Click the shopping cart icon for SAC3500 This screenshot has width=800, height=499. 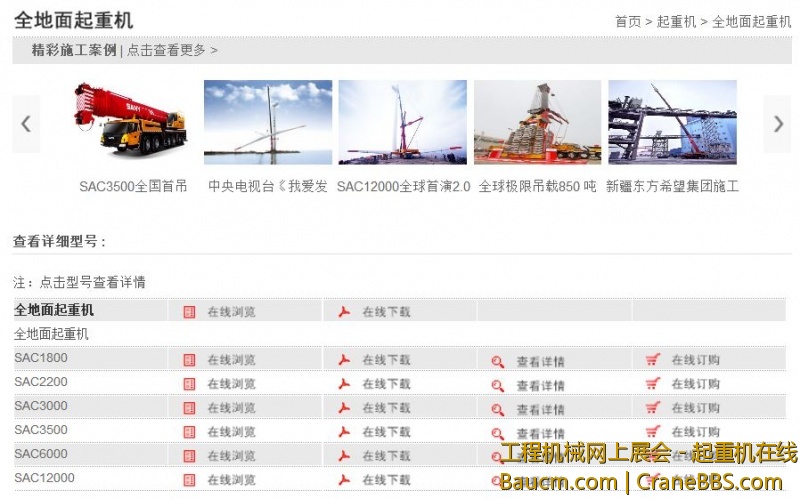(x=653, y=432)
